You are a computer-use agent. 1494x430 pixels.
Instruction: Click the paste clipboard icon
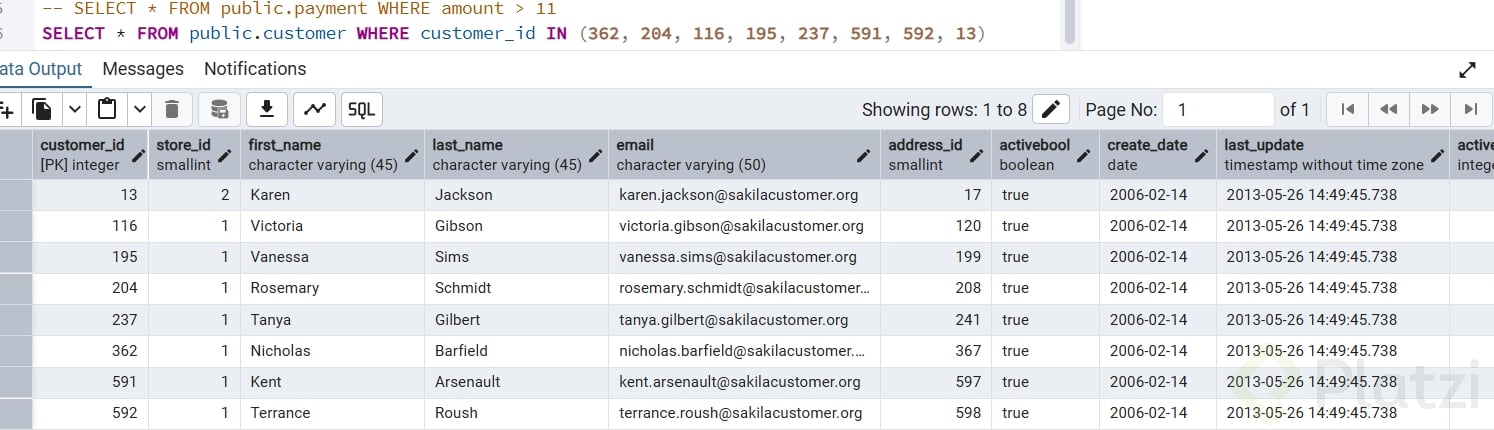(107, 109)
